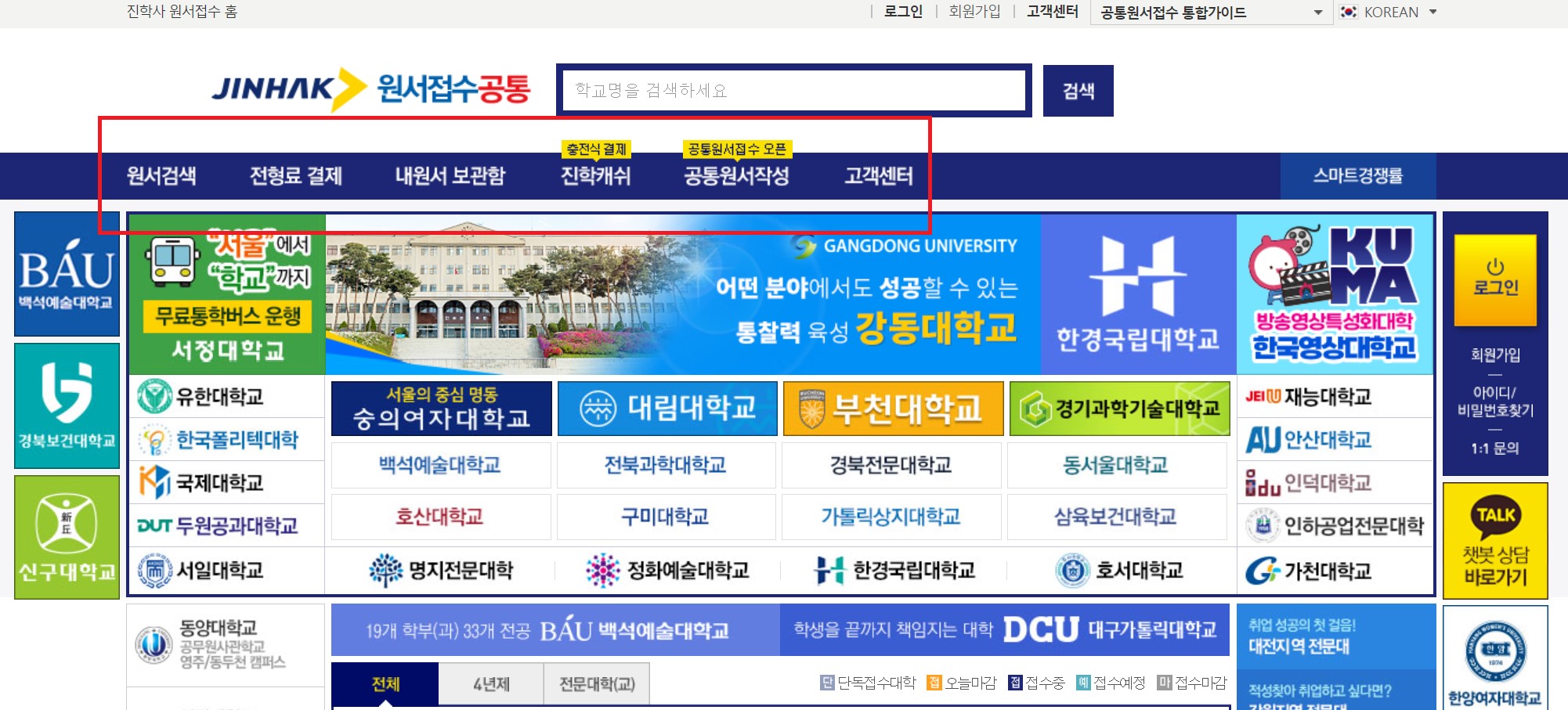Screen dimensions: 1568x710
Task: Open the DCU 대구가톨릭대학교 strip banner
Action: pyautogui.click(x=1005, y=629)
